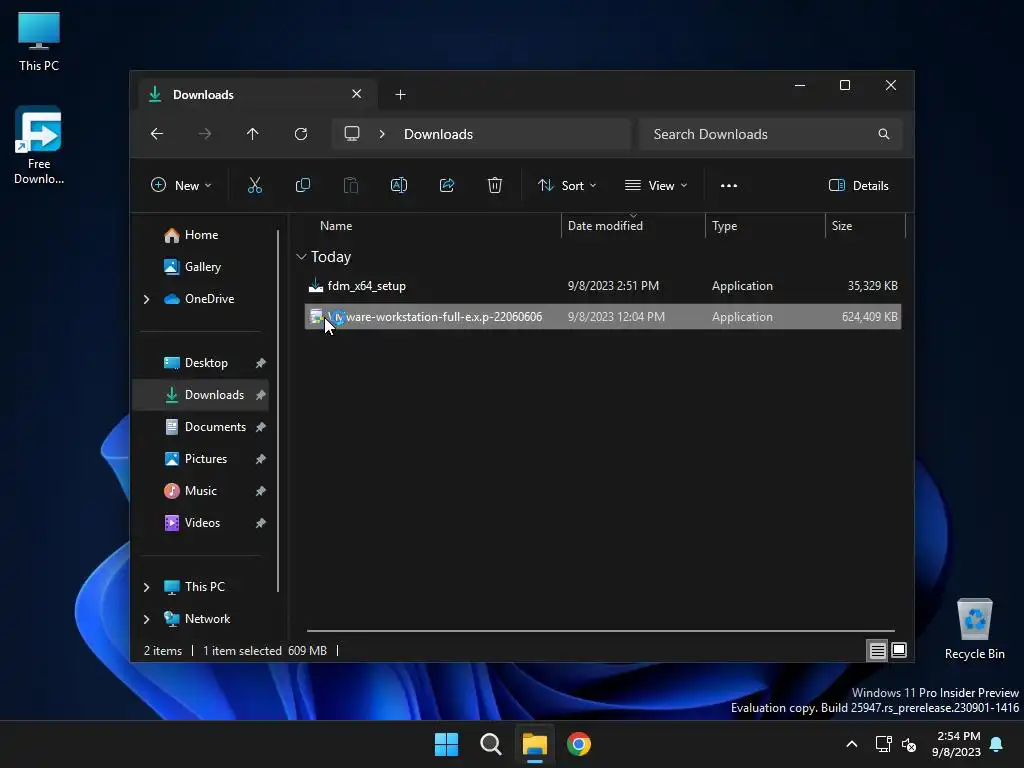Click the 35,329 KB size cell
The image size is (1024, 768).
point(872,286)
